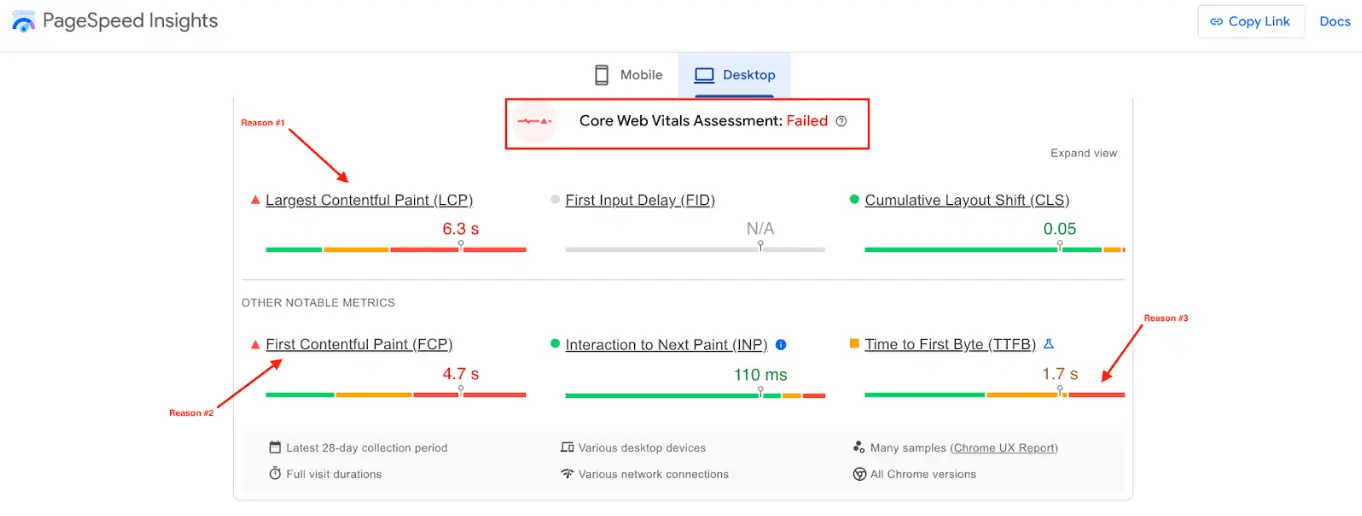
Task: Click the experimental flask icon beside TTFB
Action: [1049, 344]
